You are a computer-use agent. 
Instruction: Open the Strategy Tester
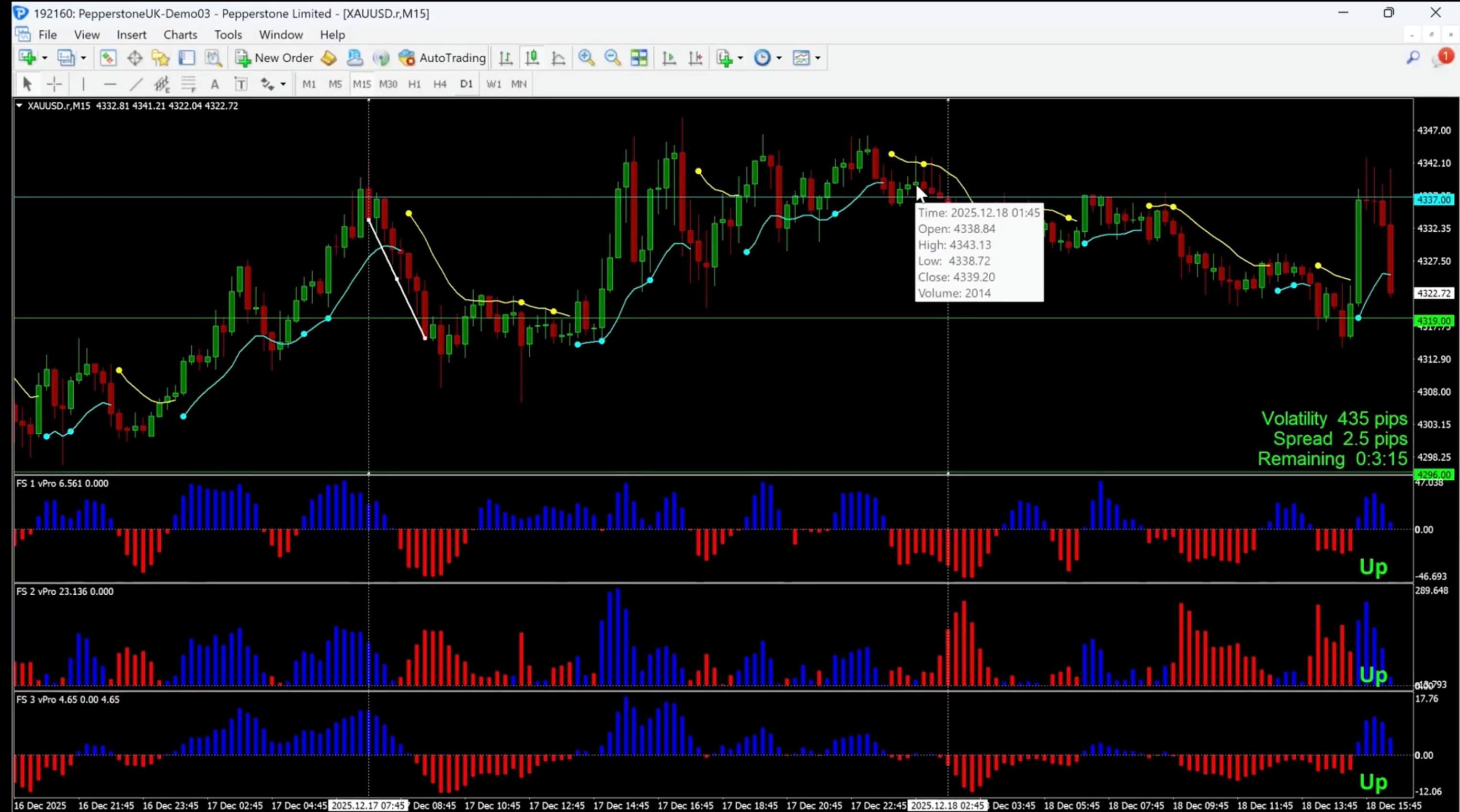213,57
